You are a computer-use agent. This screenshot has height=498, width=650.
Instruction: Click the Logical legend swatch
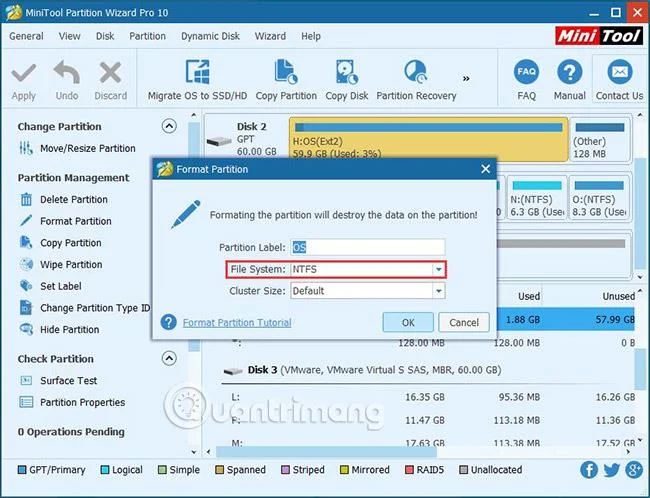(x=105, y=470)
